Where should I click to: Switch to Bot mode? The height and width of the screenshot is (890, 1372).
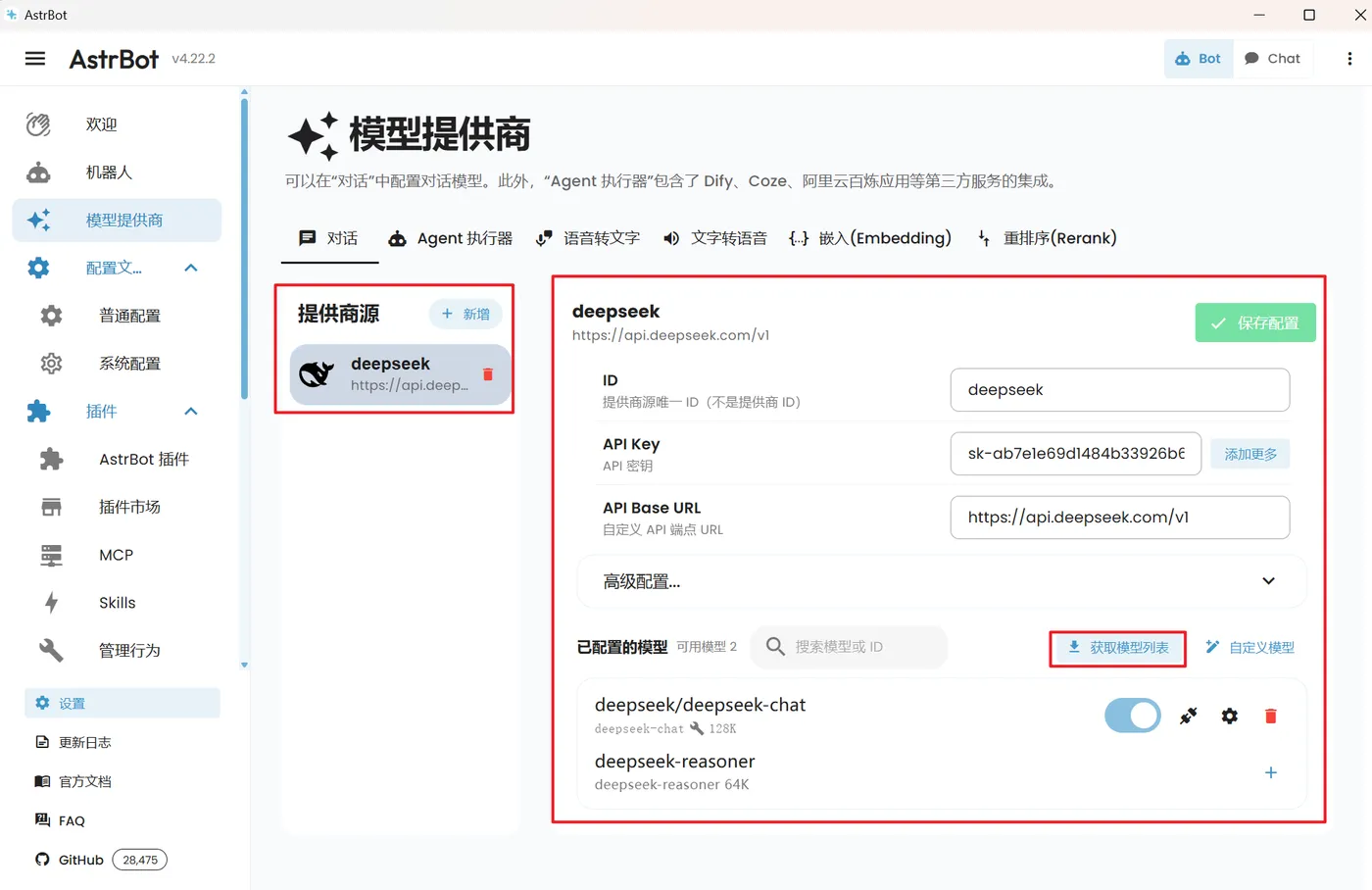[1198, 59]
